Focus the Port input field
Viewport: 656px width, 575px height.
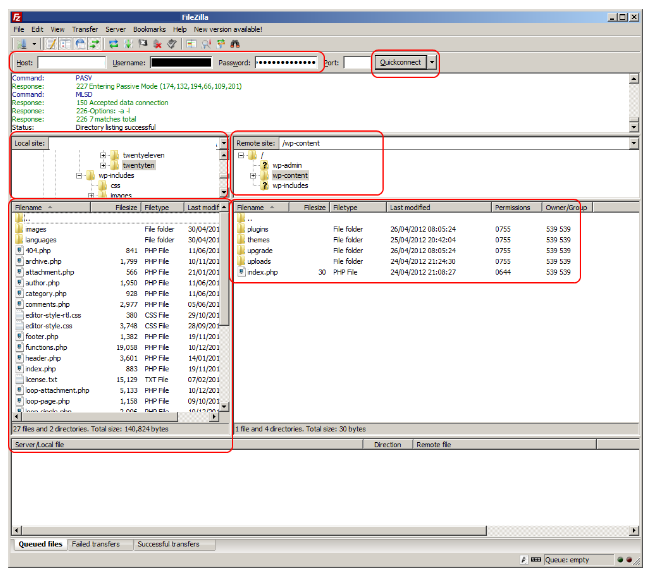click(357, 62)
